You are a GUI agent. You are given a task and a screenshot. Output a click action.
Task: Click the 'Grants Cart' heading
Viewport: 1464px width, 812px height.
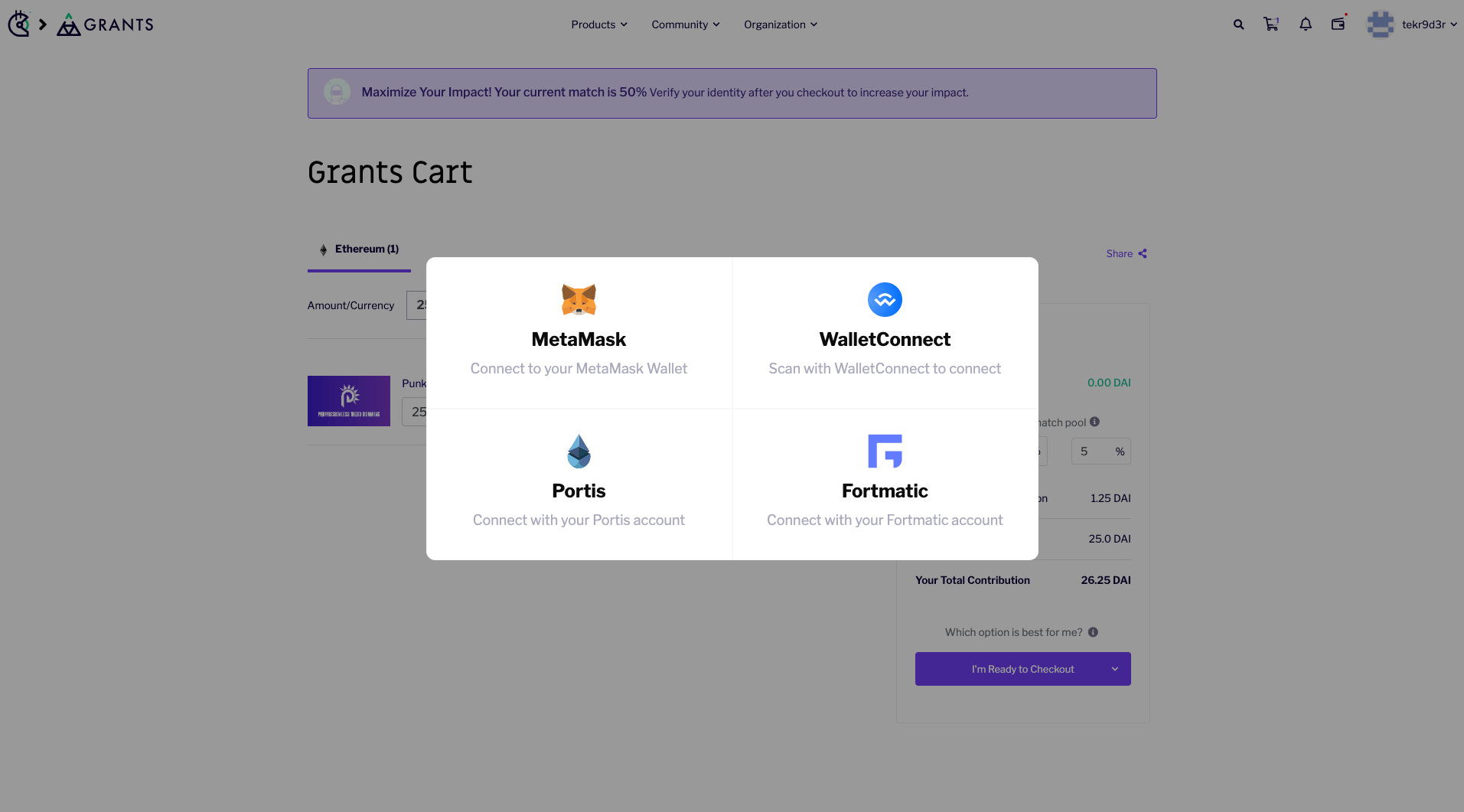(390, 173)
